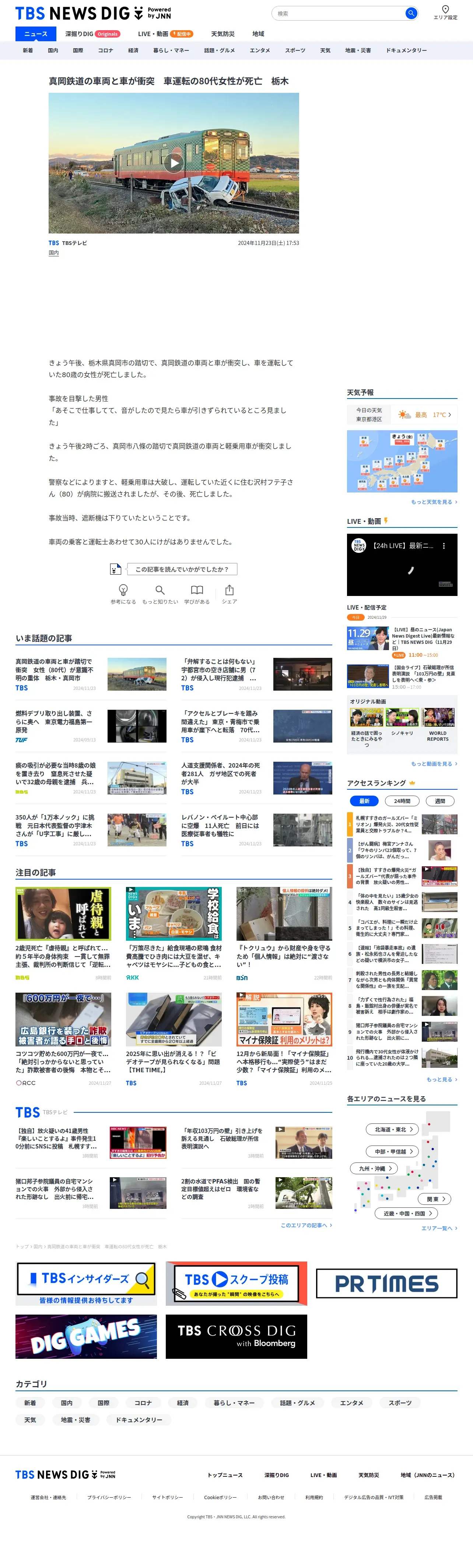473x1568 pixels.
Task: Open the 九州・沖縄 area news
Action: coord(374,1168)
